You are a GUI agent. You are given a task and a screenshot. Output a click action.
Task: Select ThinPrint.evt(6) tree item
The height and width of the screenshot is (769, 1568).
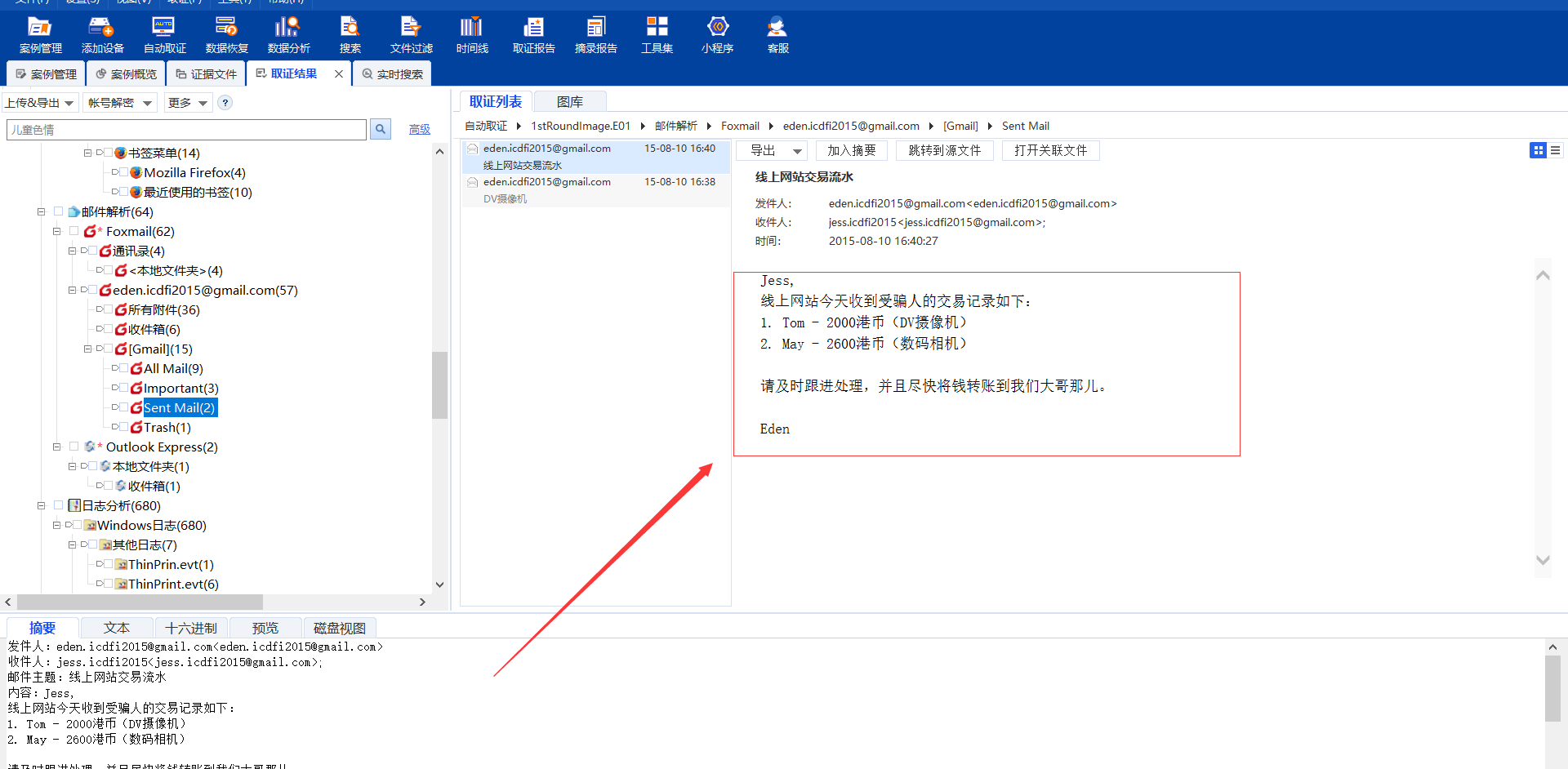173,584
